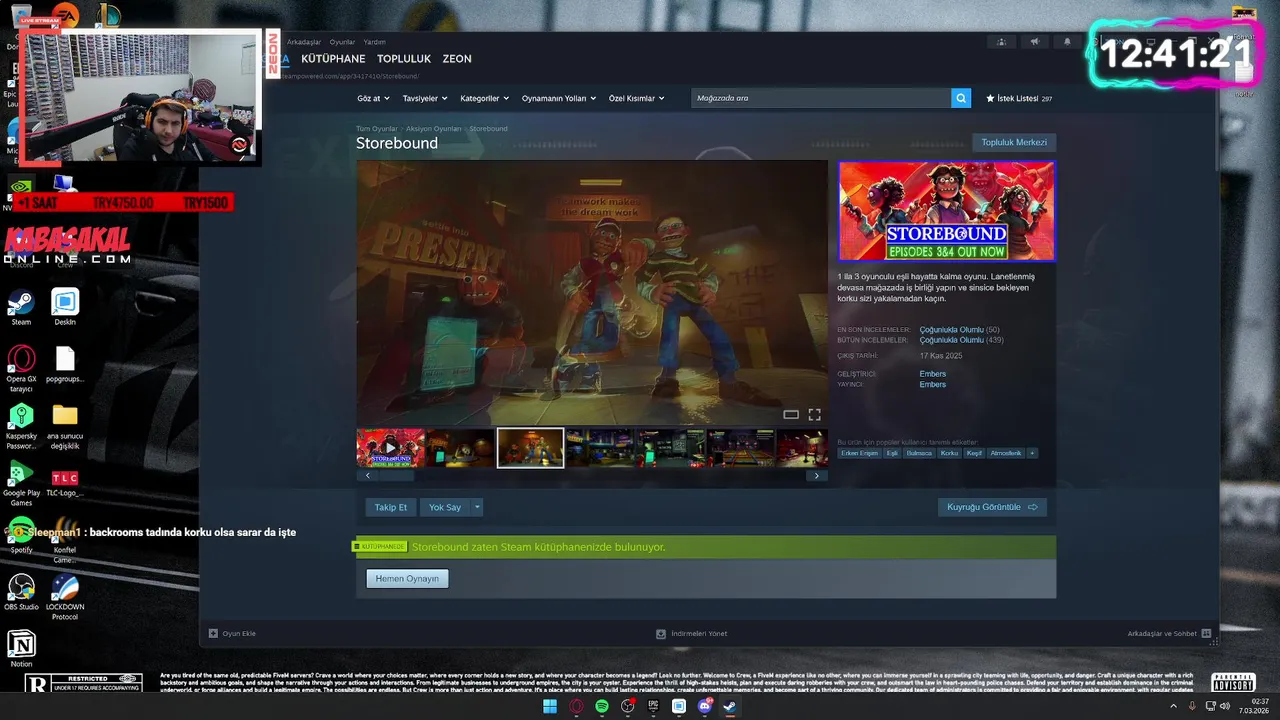Viewport: 1280px width, 720px height.
Task: Open Opera GX tarayıcı desktop icon
Action: 21,368
